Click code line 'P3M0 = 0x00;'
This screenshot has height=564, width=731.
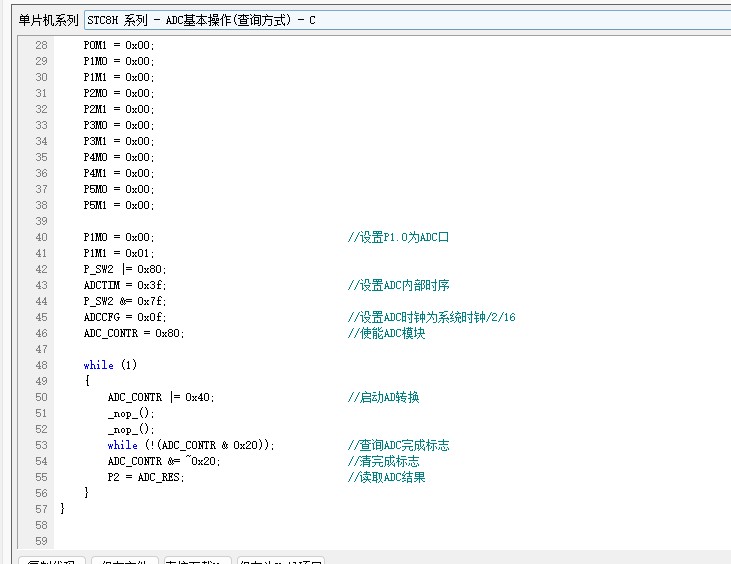click(119, 125)
